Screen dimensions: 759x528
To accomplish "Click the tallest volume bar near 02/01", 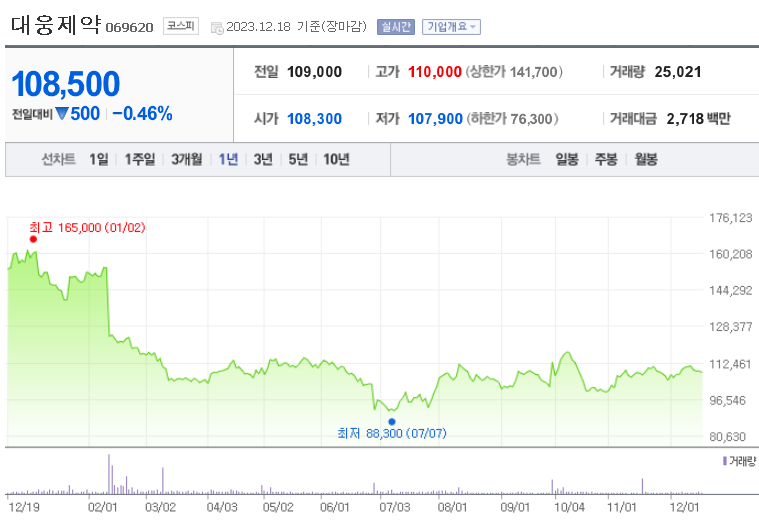I will (108, 474).
